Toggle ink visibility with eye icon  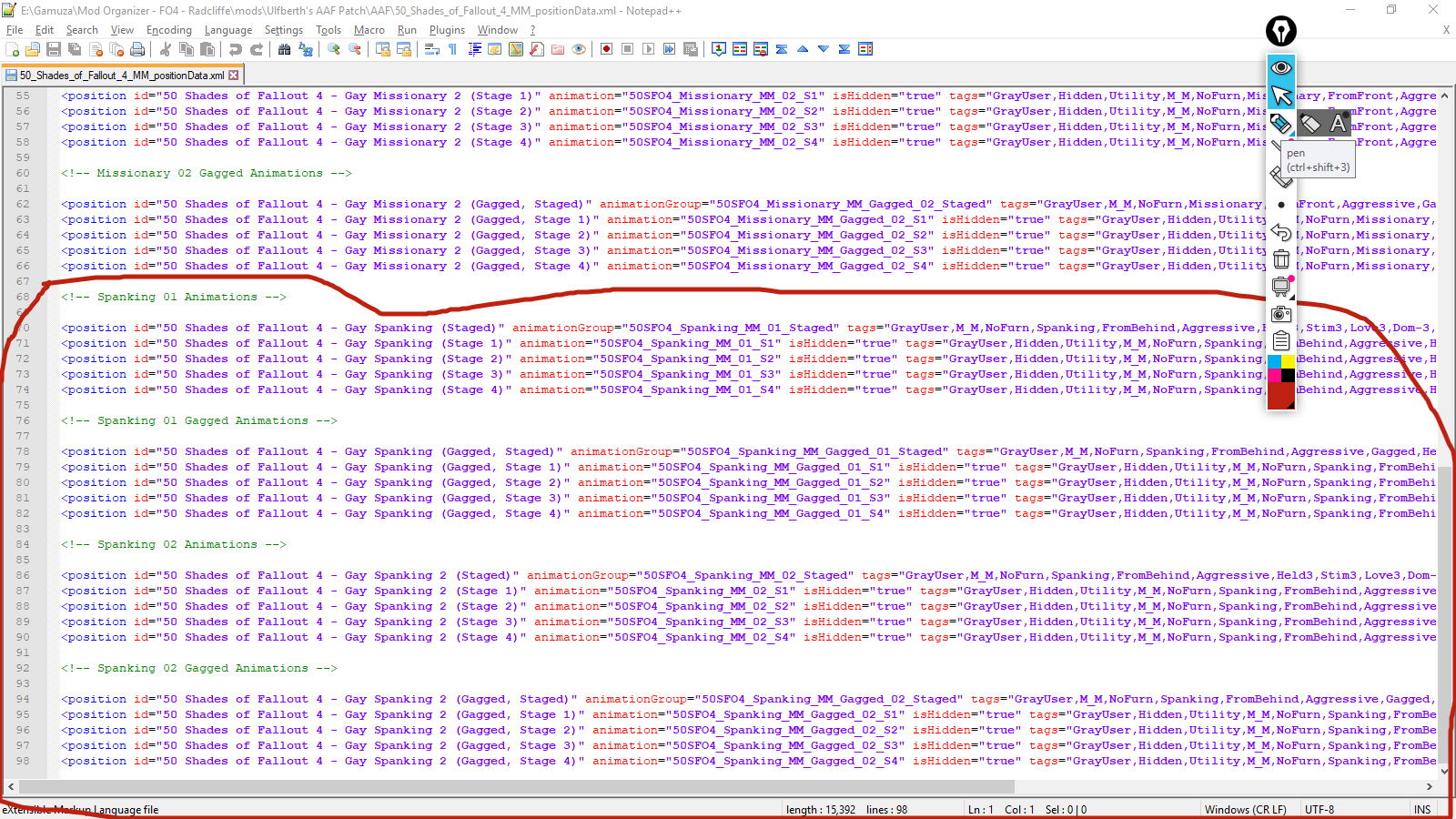[1281, 67]
